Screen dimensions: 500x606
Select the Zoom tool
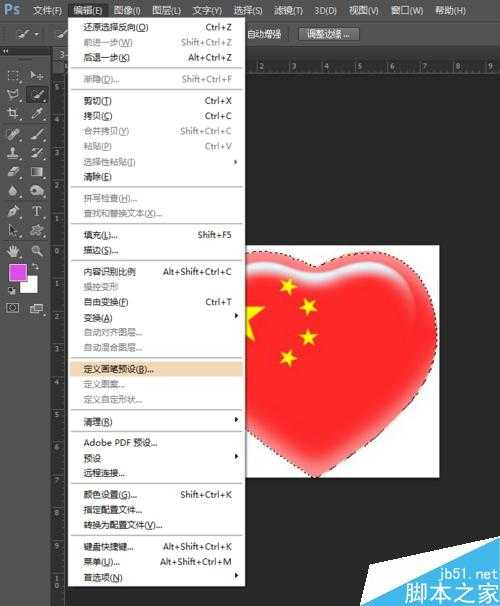pyautogui.click(x=37, y=251)
